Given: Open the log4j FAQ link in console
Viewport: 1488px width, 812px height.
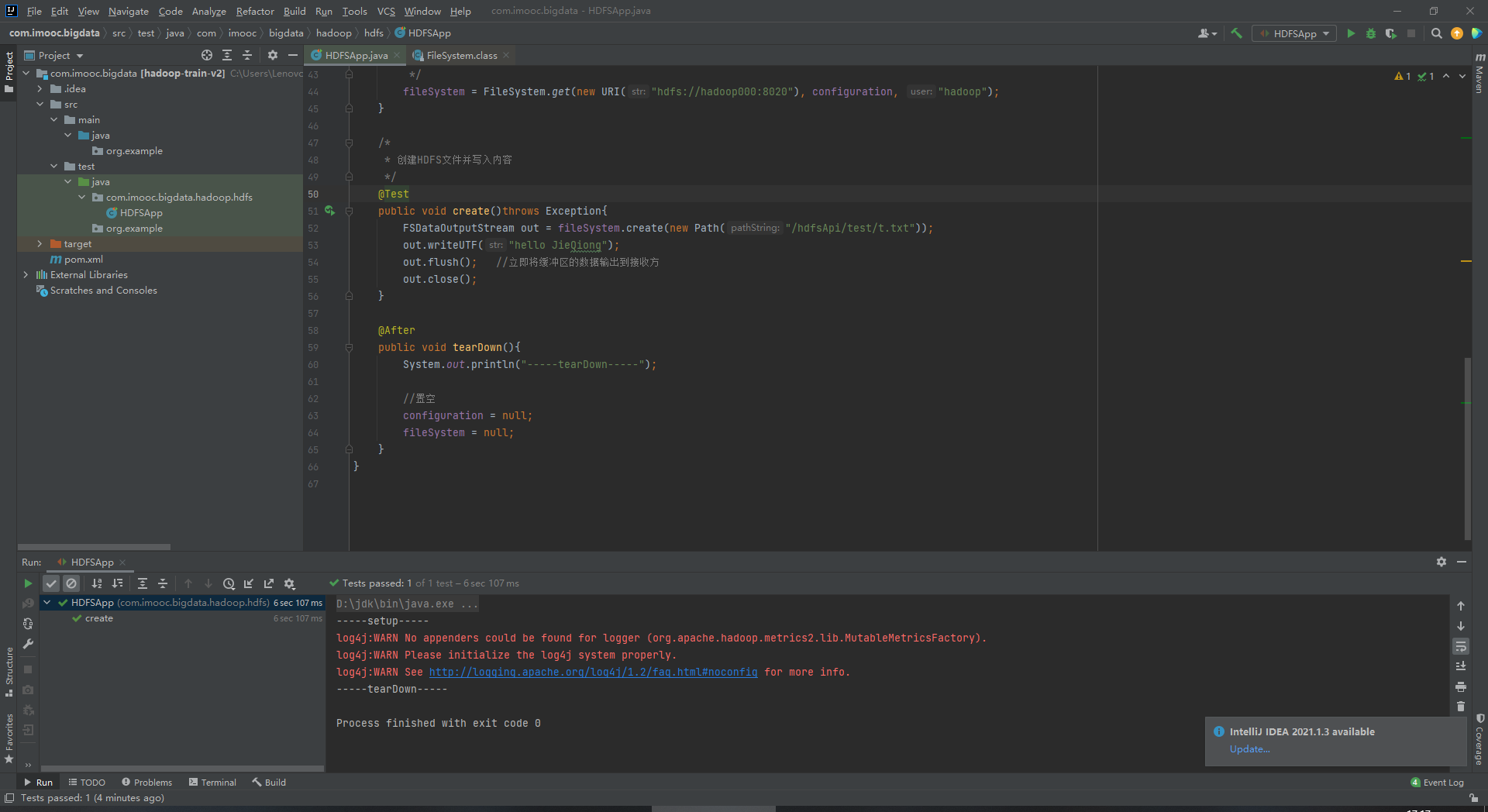Looking at the screenshot, I should pyautogui.click(x=593, y=672).
